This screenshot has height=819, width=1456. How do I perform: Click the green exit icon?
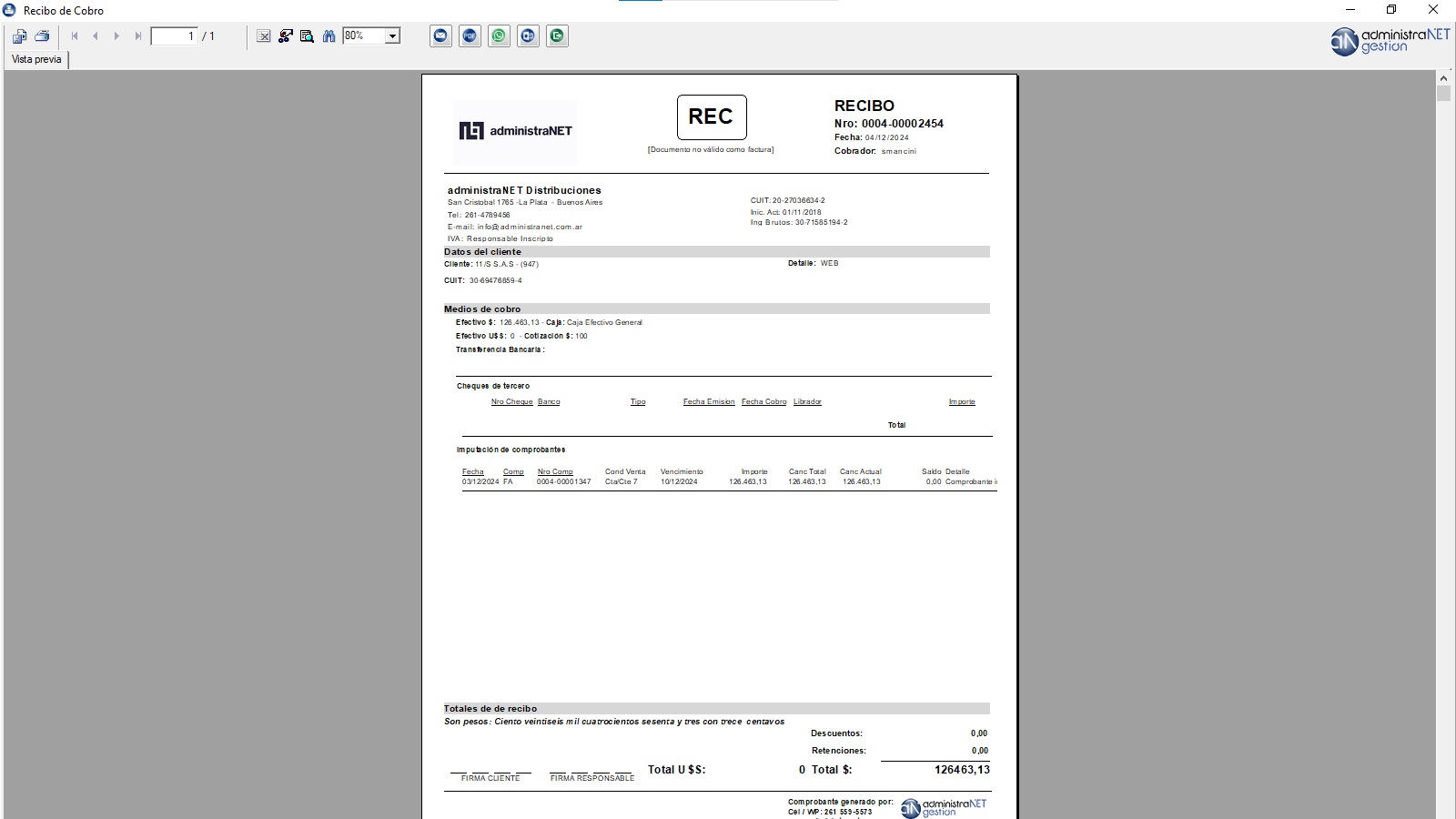pos(557,36)
